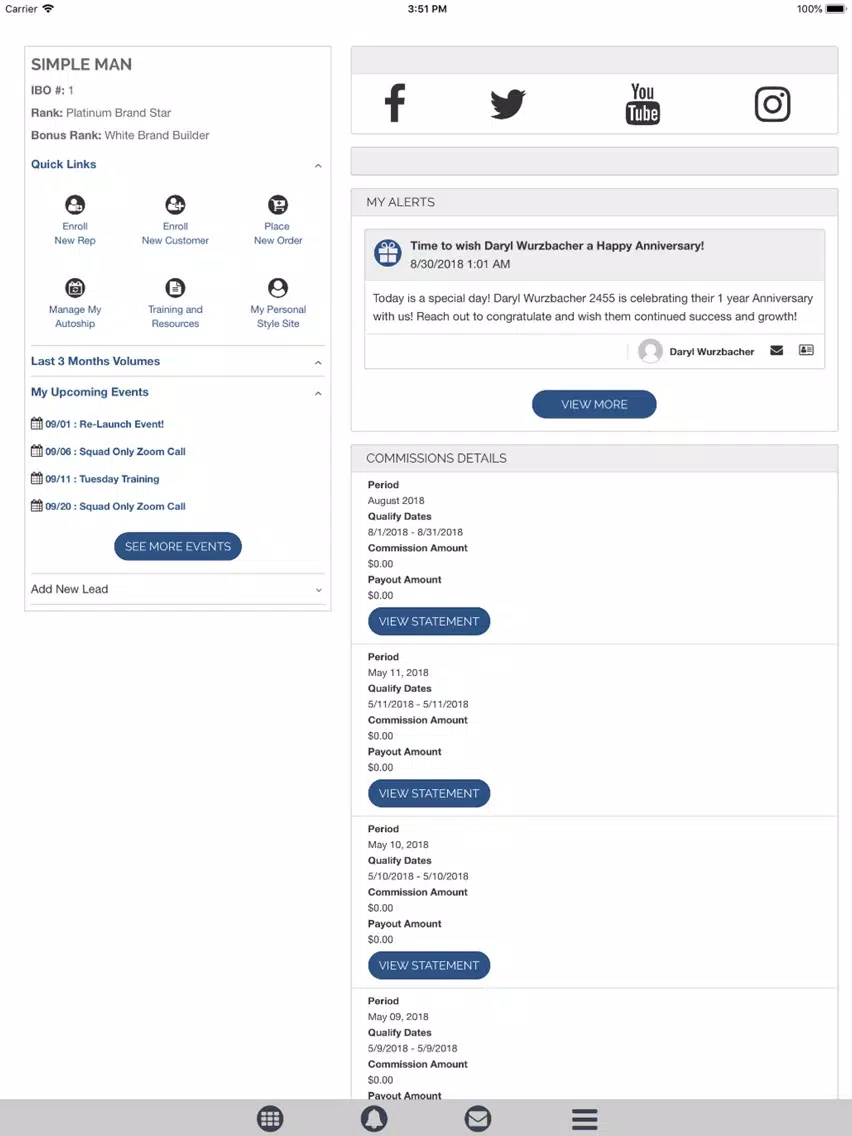Collapse the Quick Links section chevron
This screenshot has height=1136, width=852.
tap(318, 166)
